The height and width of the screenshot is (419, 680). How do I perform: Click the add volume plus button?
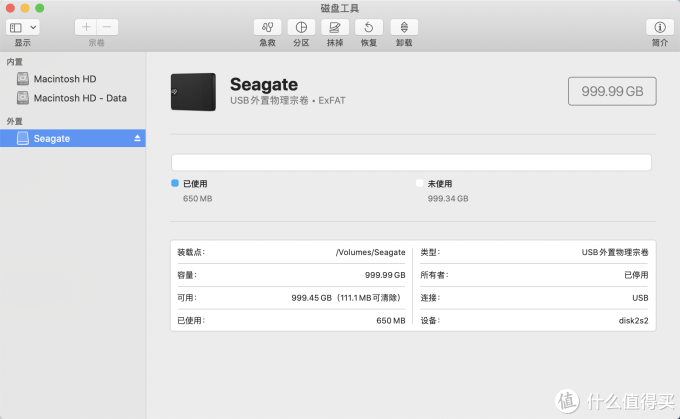pos(86,27)
